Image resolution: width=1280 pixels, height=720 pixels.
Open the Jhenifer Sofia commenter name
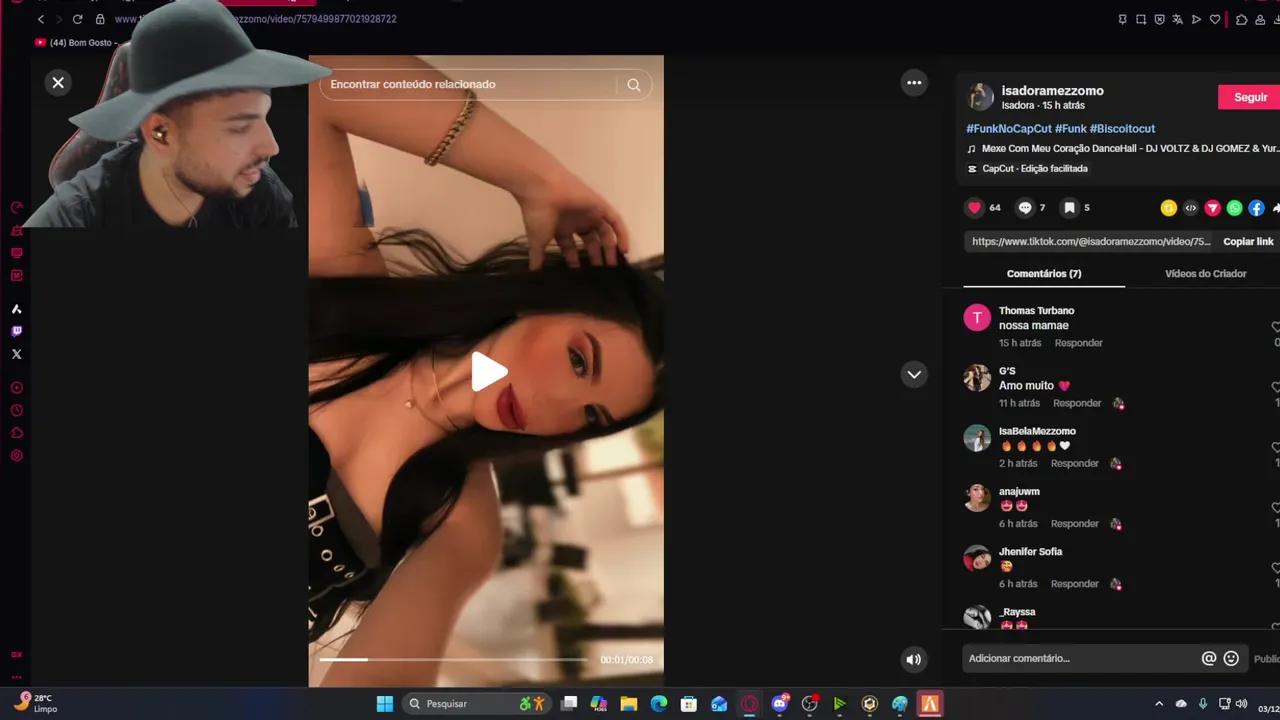coord(1030,551)
